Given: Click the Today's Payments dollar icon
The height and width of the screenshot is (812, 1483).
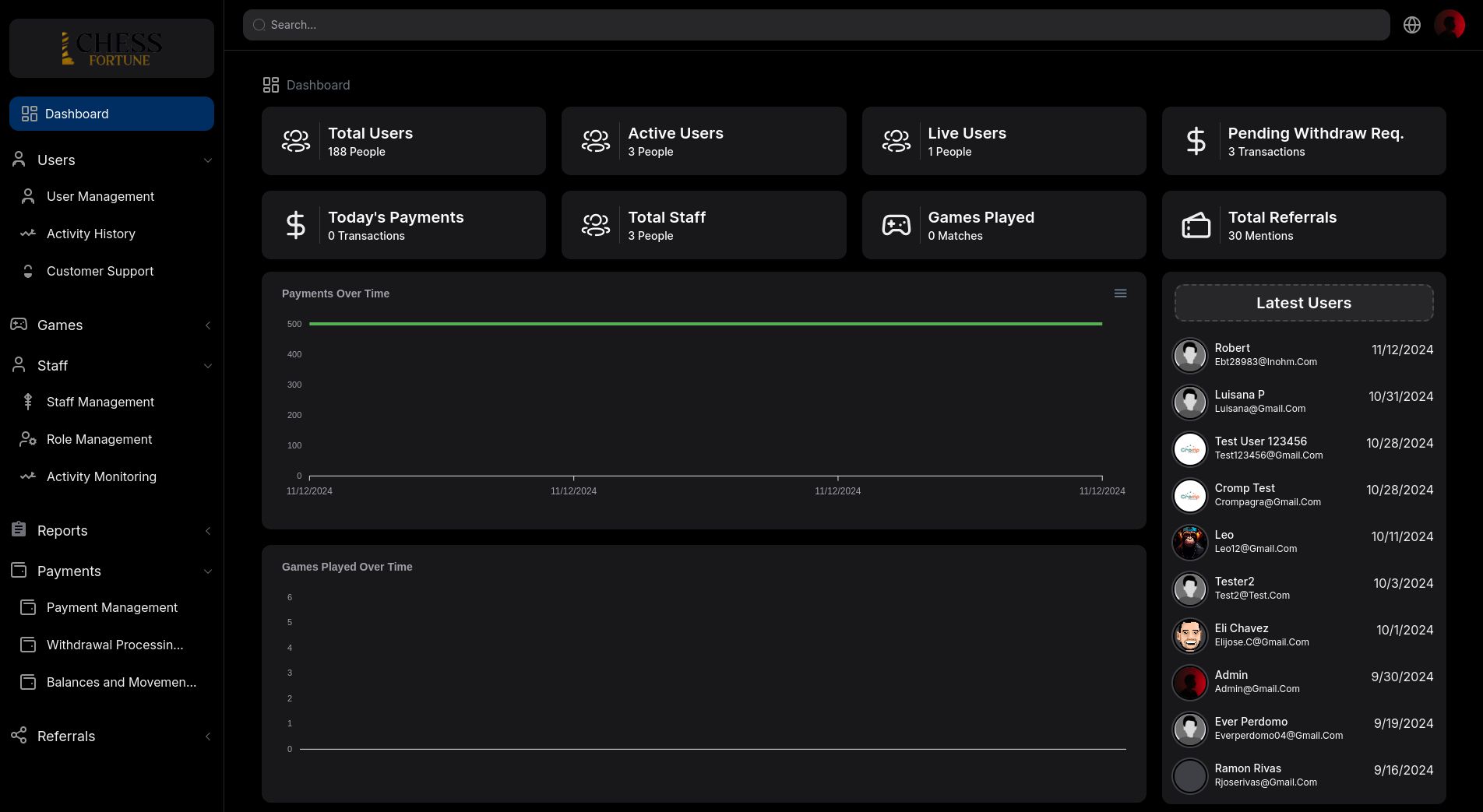Looking at the screenshot, I should click(296, 225).
